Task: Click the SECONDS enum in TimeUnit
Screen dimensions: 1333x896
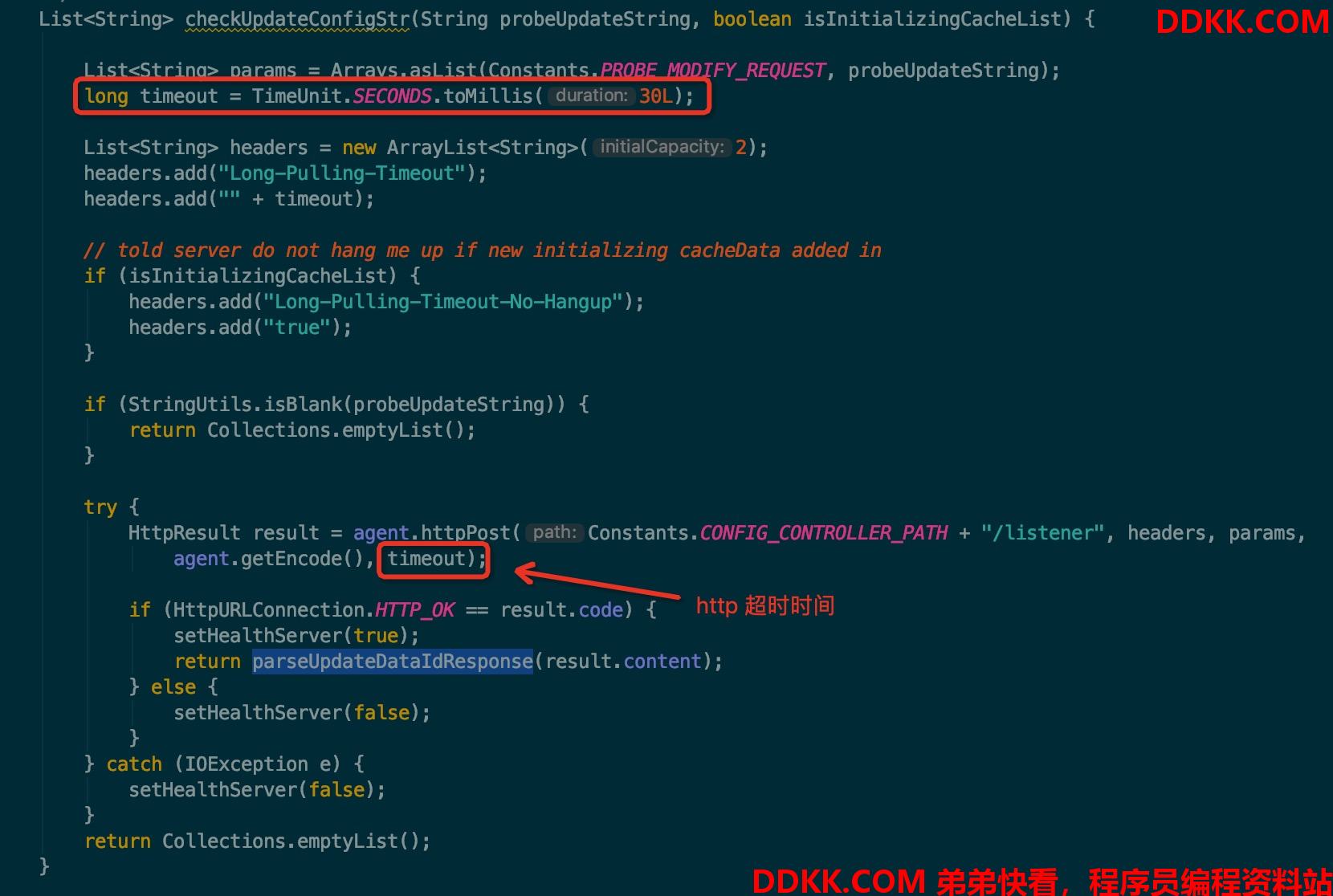Action: coord(392,96)
